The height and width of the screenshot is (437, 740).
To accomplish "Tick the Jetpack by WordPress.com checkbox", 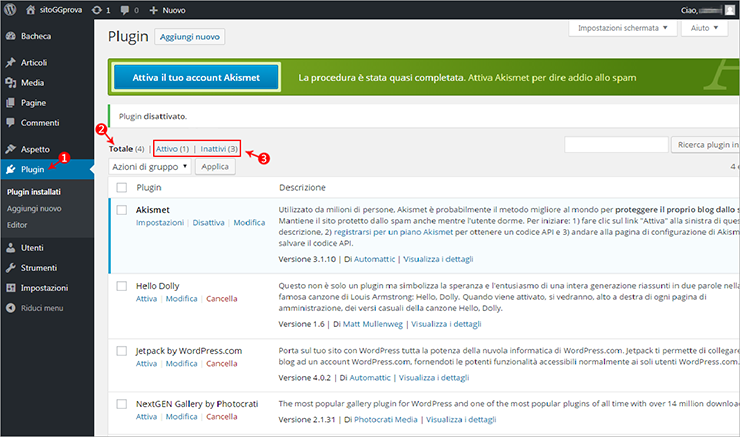I will pos(122,351).
